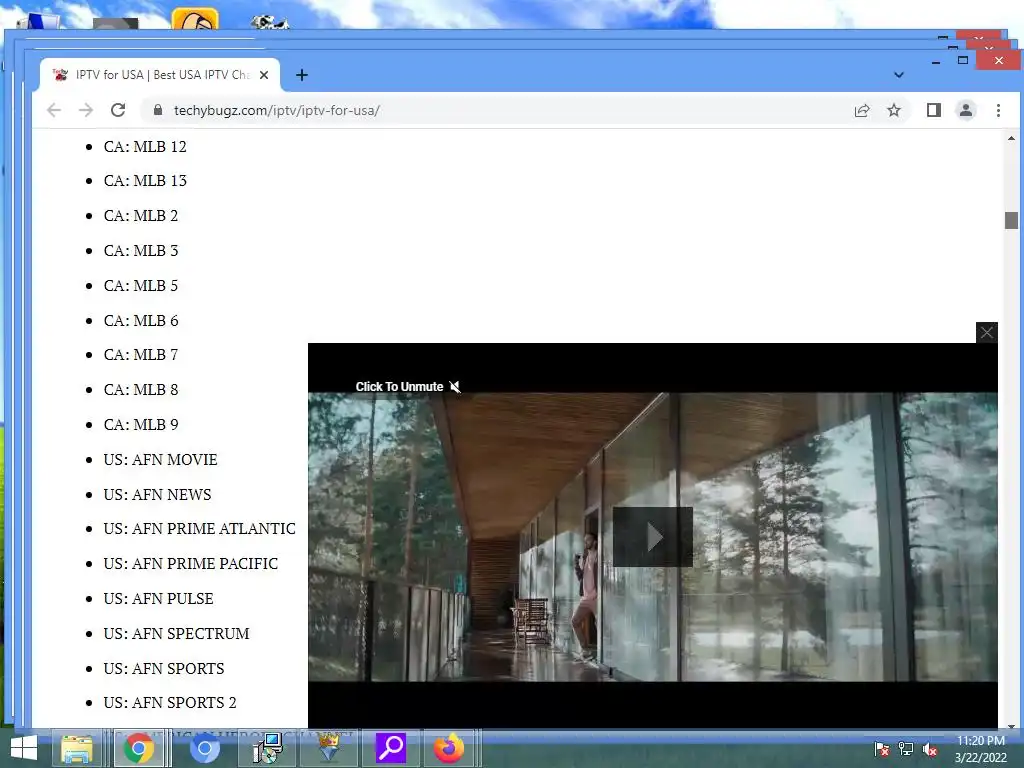The image size is (1024, 768).
Task: Minimize the front Chrome window
Action: pos(936,61)
